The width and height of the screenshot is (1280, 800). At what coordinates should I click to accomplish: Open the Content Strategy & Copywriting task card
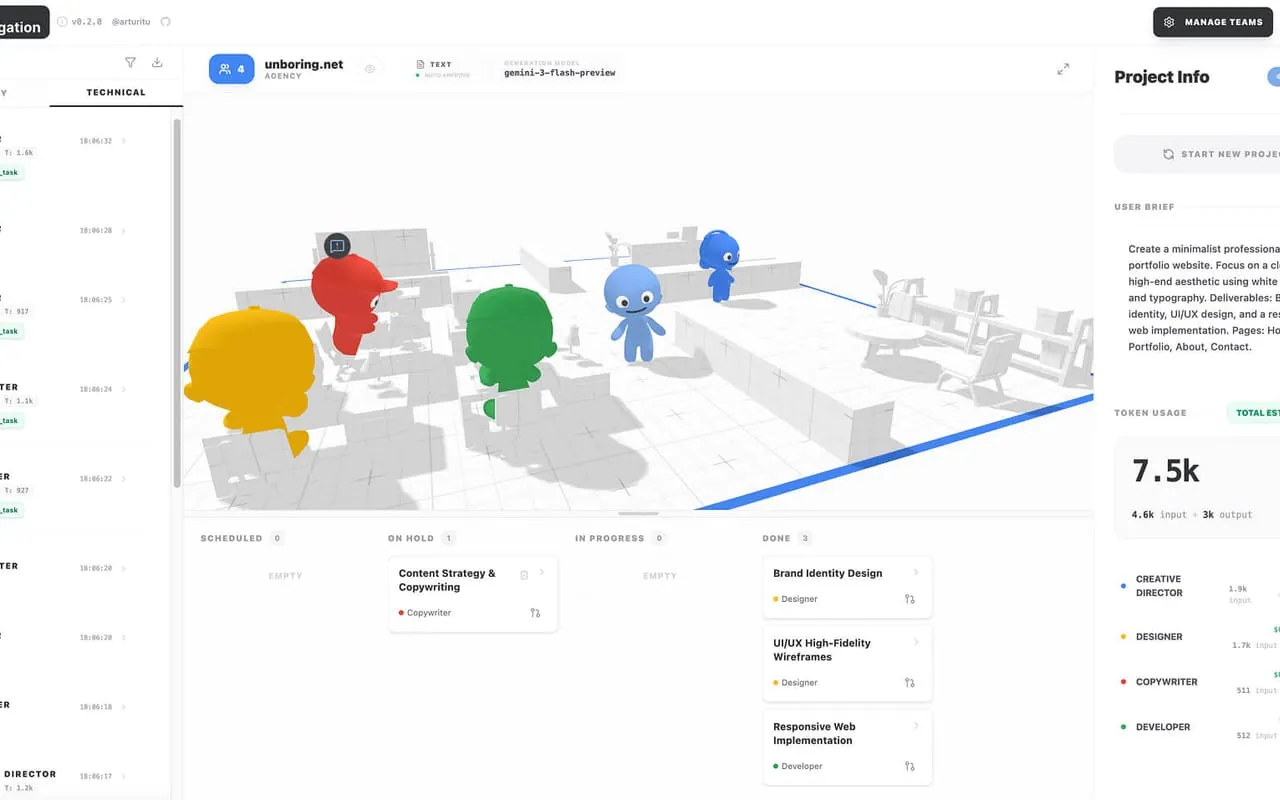point(473,594)
